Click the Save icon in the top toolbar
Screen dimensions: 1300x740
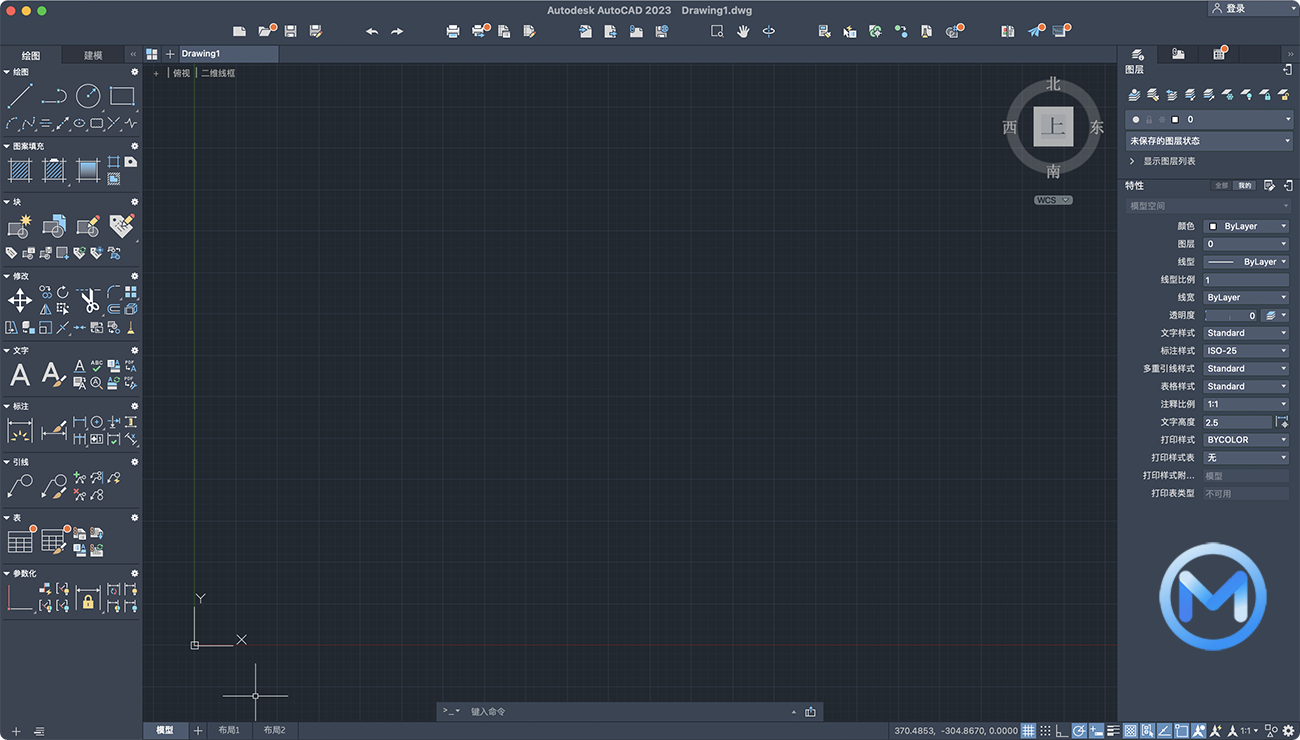[291, 32]
